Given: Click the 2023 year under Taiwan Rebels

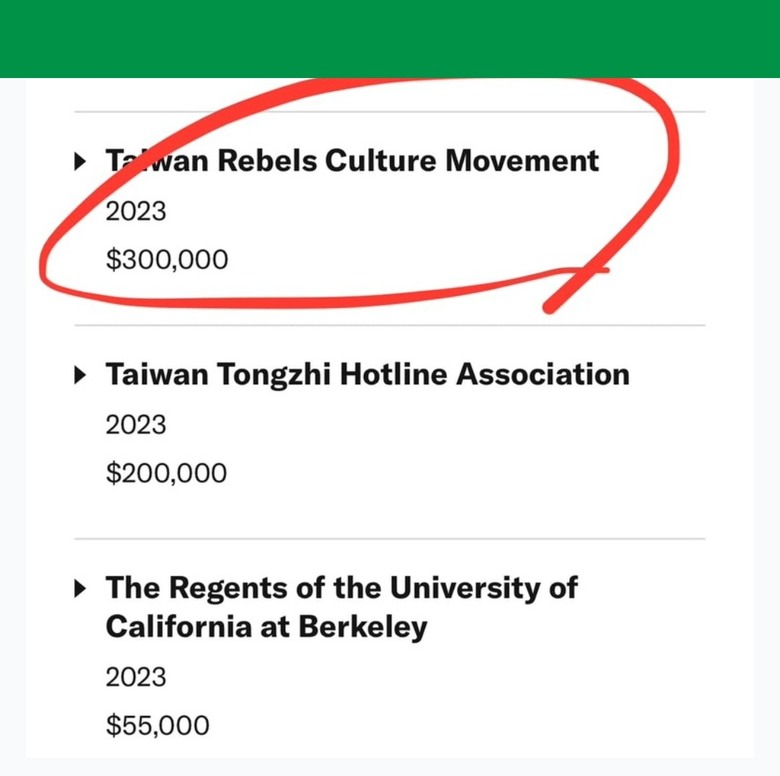Looking at the screenshot, I should (136, 211).
